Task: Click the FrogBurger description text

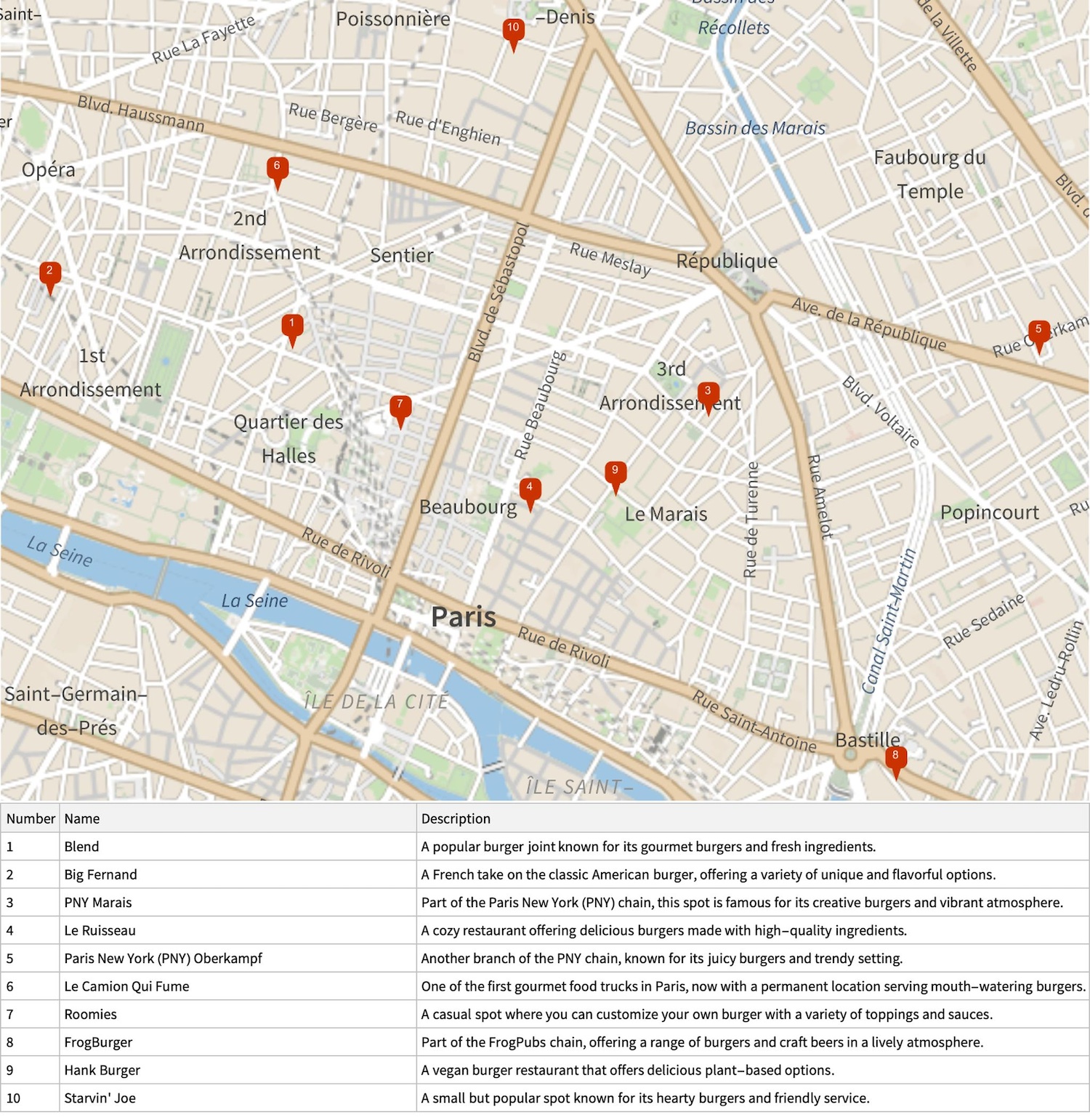Action: [701, 1042]
